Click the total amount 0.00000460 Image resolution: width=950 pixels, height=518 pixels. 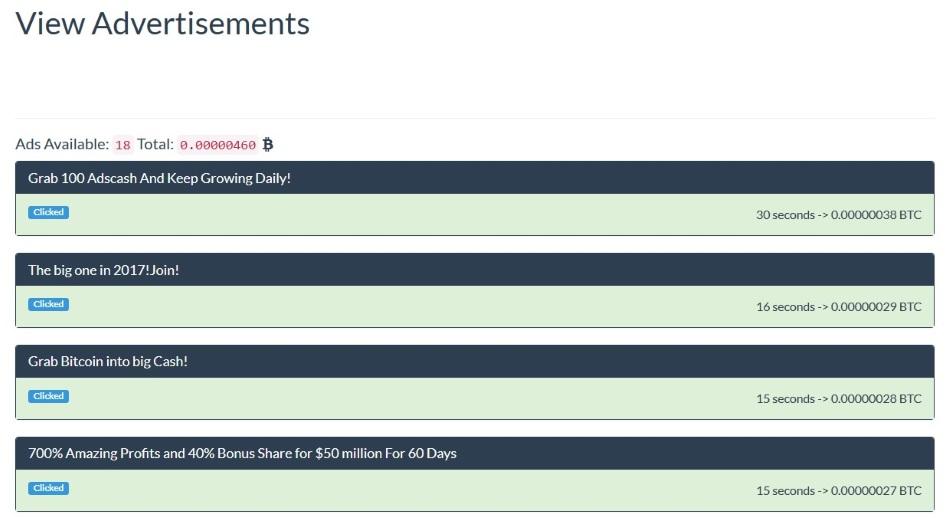(218, 145)
